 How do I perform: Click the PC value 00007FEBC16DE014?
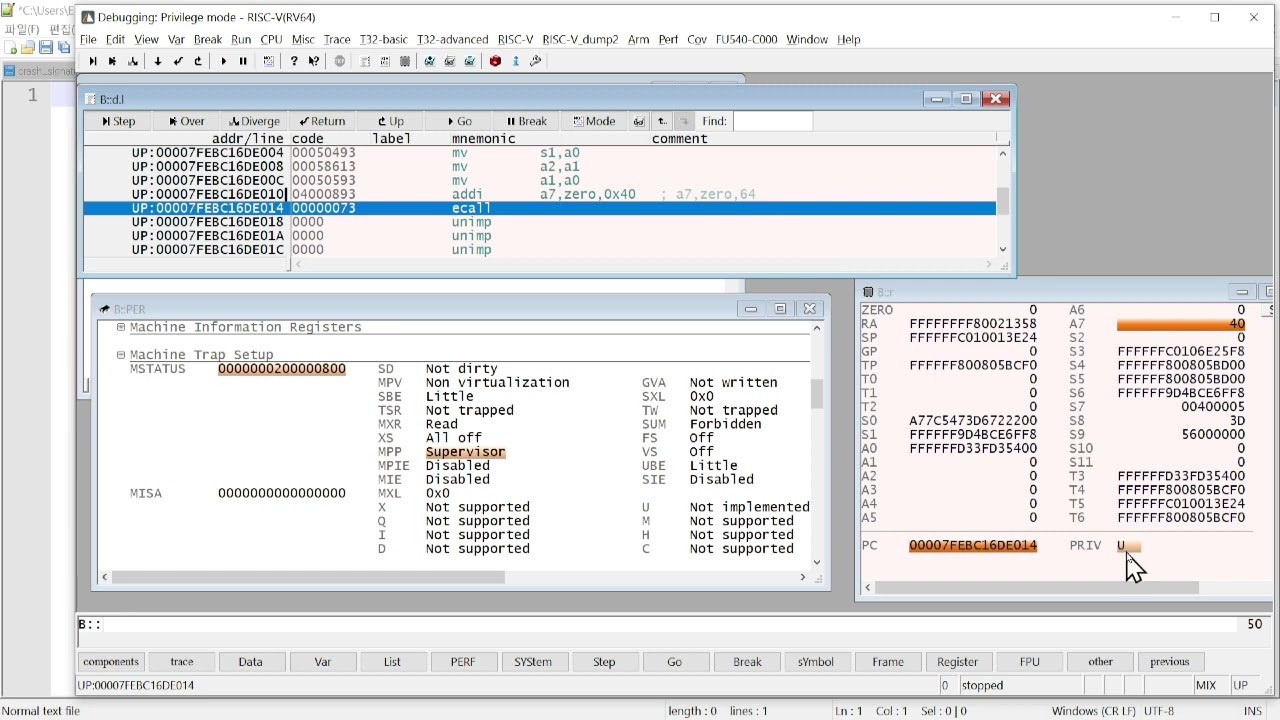pos(973,545)
